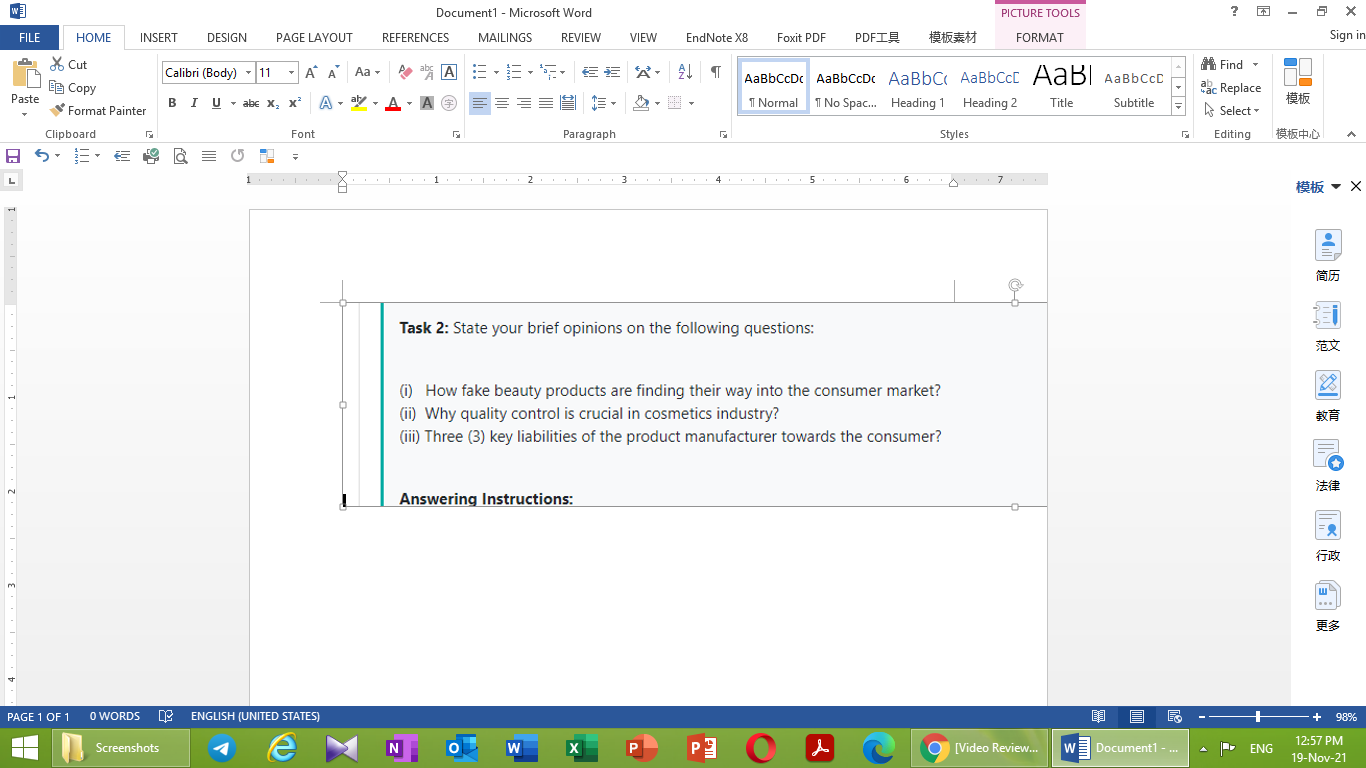Switch to the MAILINGS ribbon tab
The image size is (1366, 768).
pyautogui.click(x=504, y=38)
